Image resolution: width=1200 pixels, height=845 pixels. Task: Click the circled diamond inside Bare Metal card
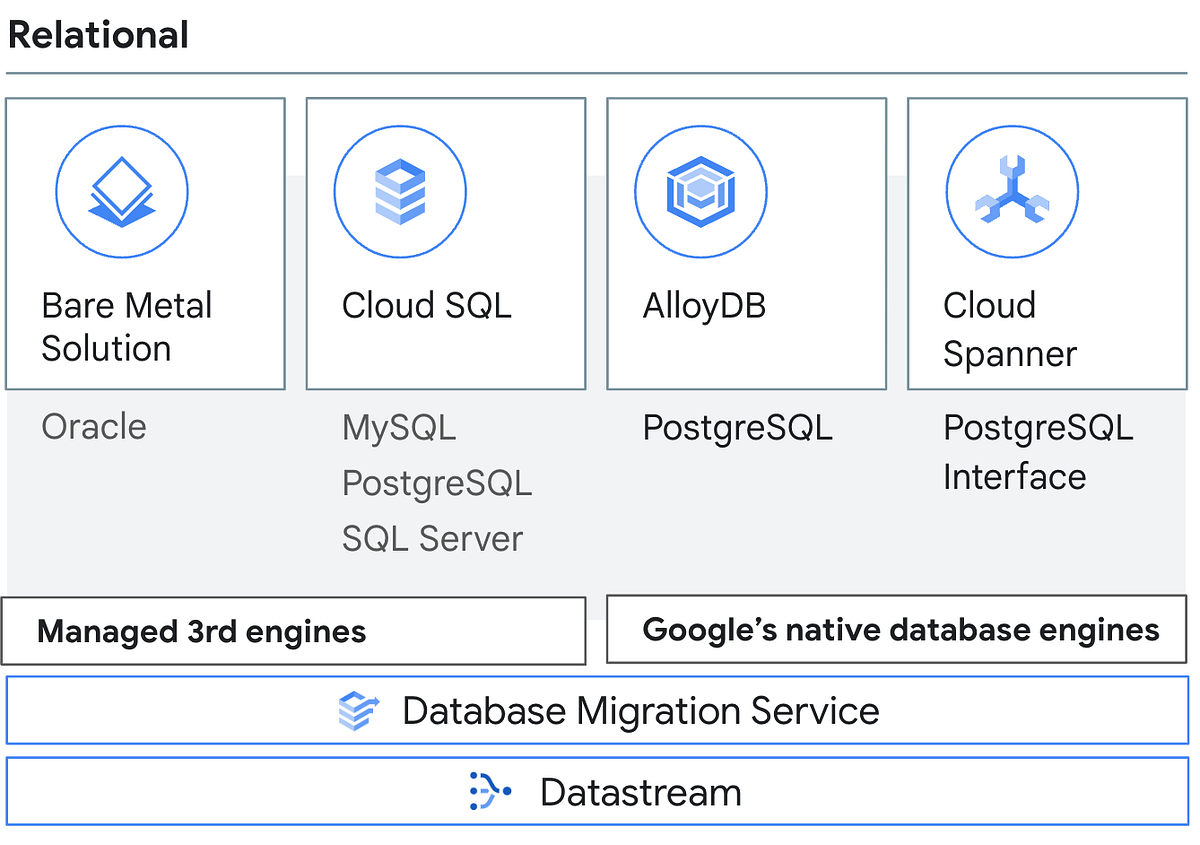point(122,192)
